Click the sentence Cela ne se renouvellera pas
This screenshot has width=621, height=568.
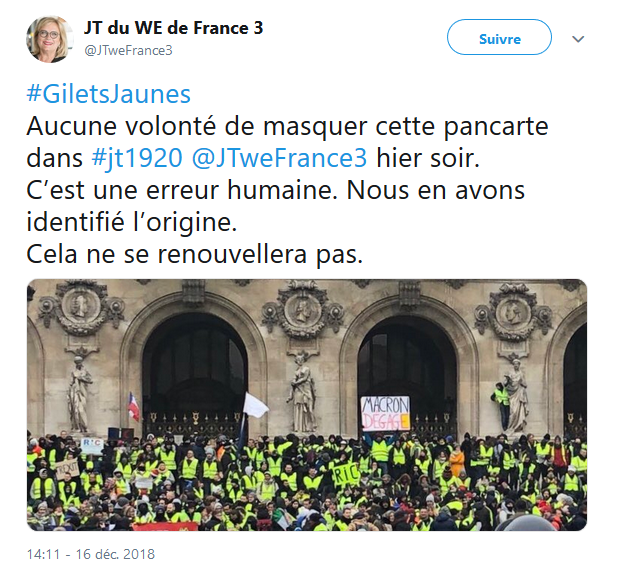(x=194, y=254)
